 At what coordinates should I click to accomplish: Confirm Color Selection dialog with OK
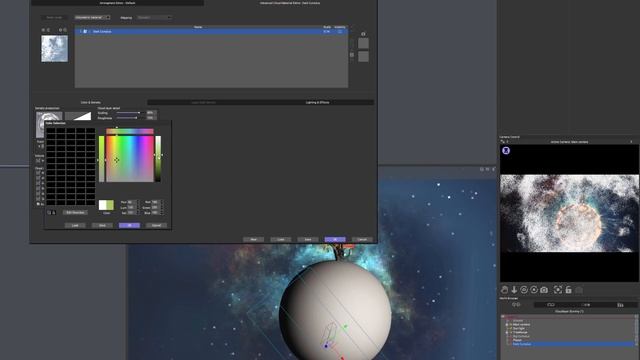[129, 225]
